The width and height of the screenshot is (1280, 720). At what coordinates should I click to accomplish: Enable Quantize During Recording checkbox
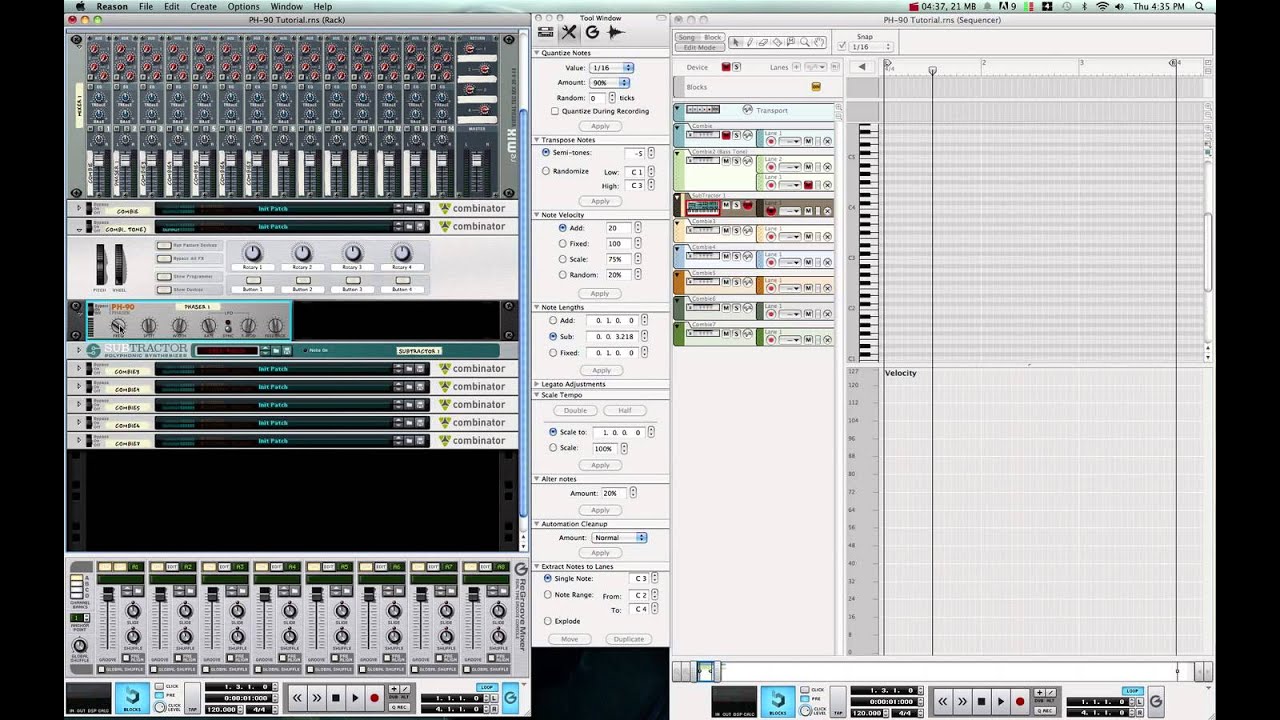coord(555,111)
